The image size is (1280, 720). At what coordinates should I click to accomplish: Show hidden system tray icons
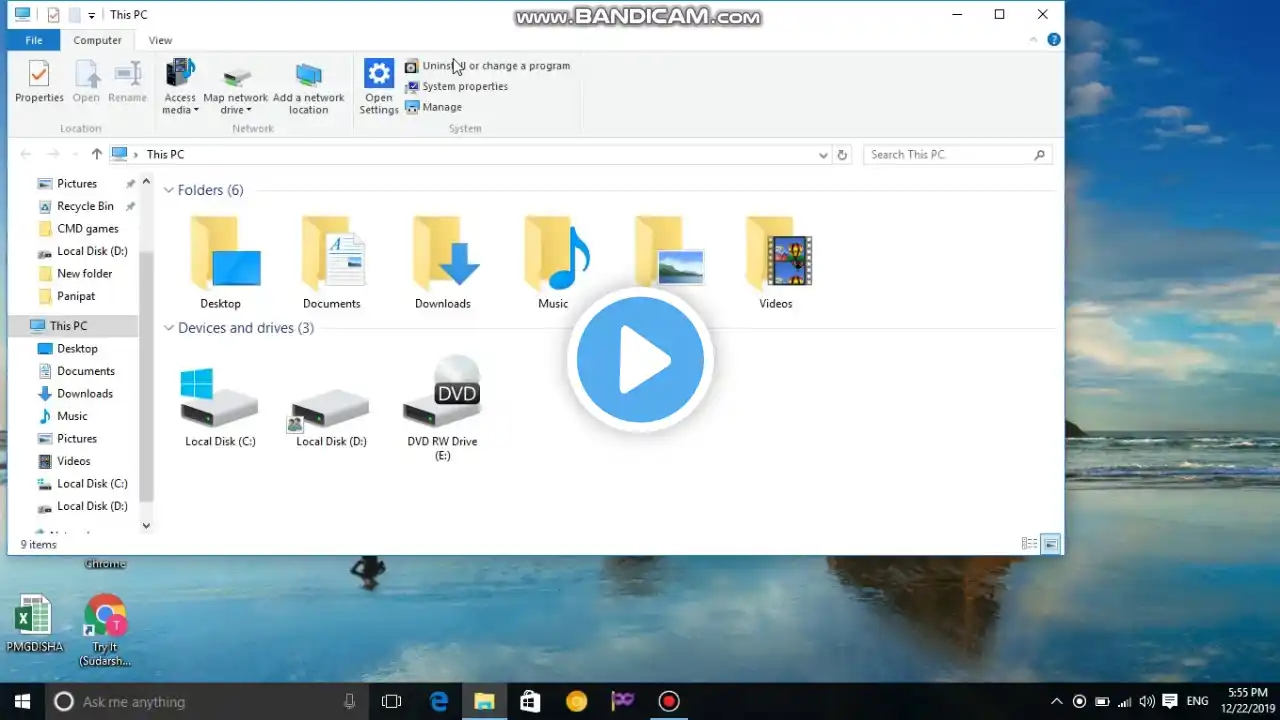(x=1056, y=701)
